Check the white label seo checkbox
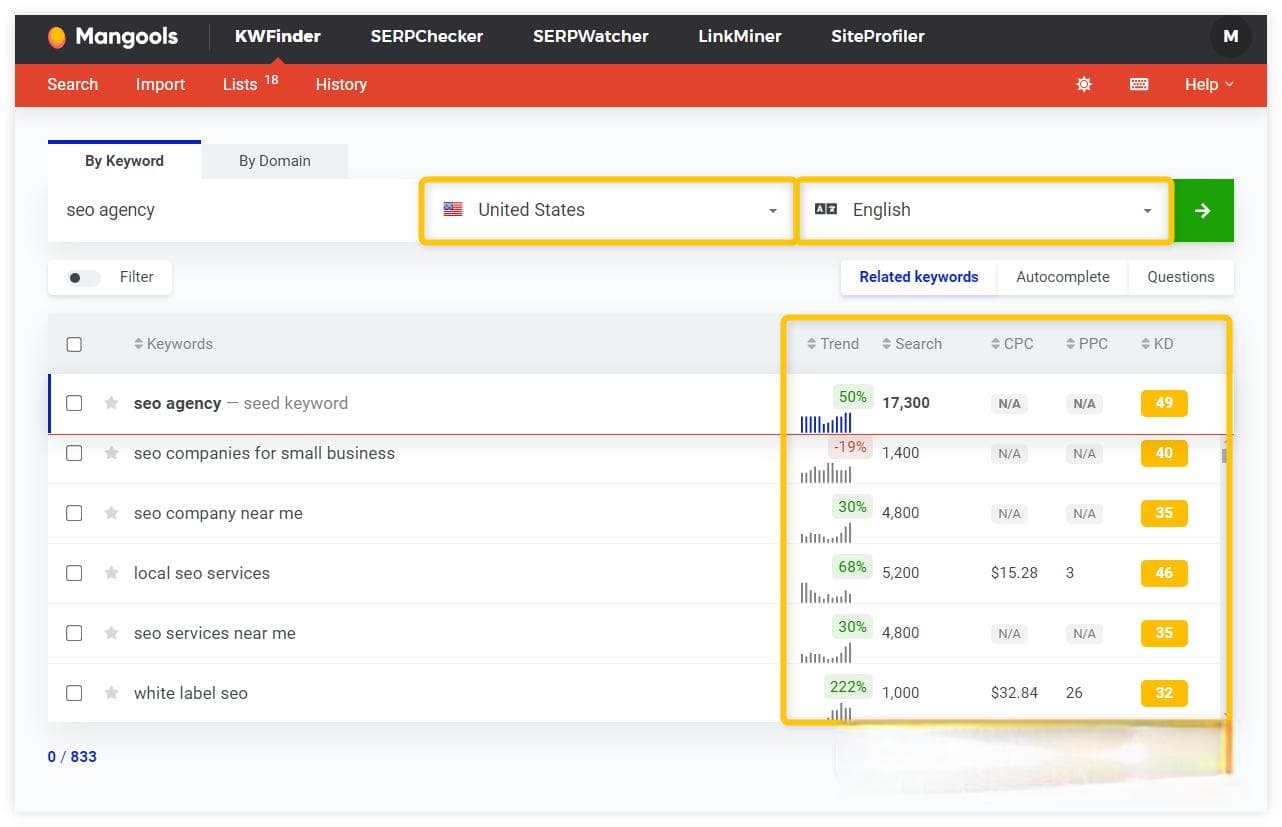 click(x=74, y=693)
